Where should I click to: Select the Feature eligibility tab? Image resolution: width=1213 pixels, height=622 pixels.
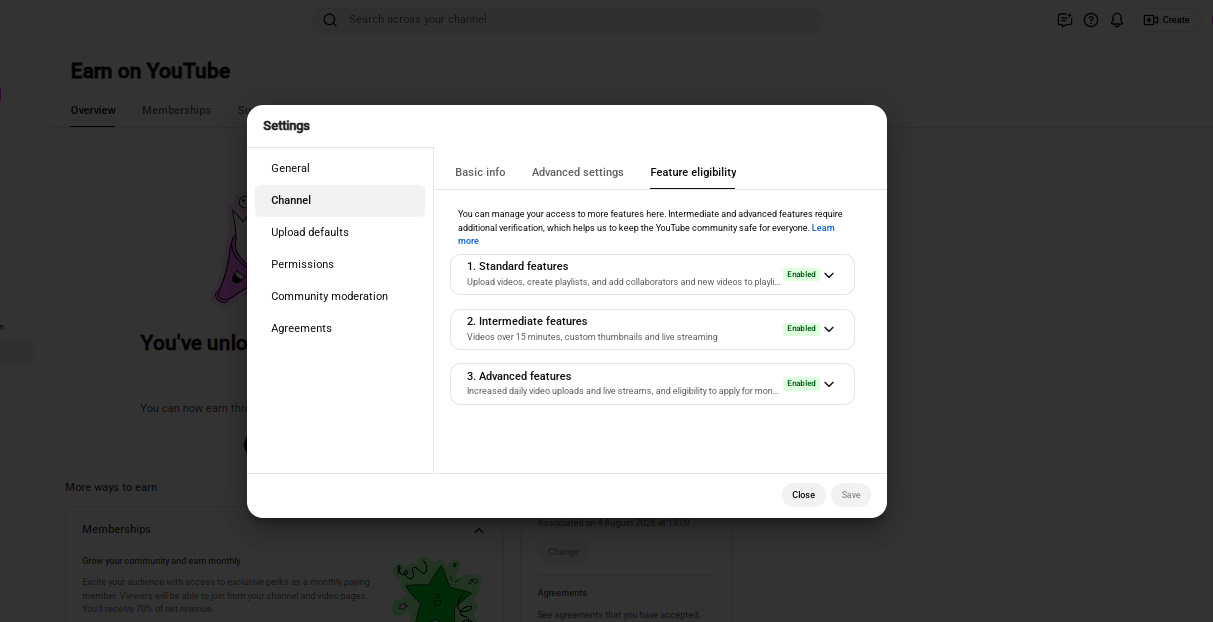coord(693,172)
